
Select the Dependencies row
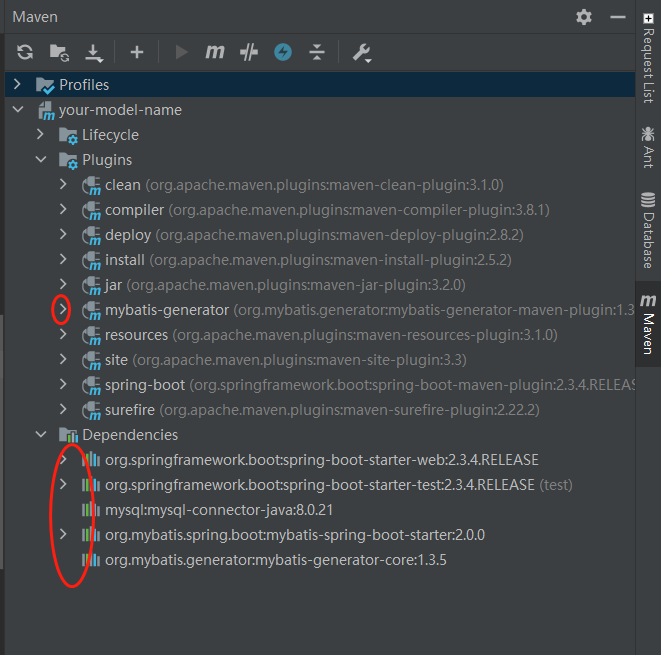[320, 435]
